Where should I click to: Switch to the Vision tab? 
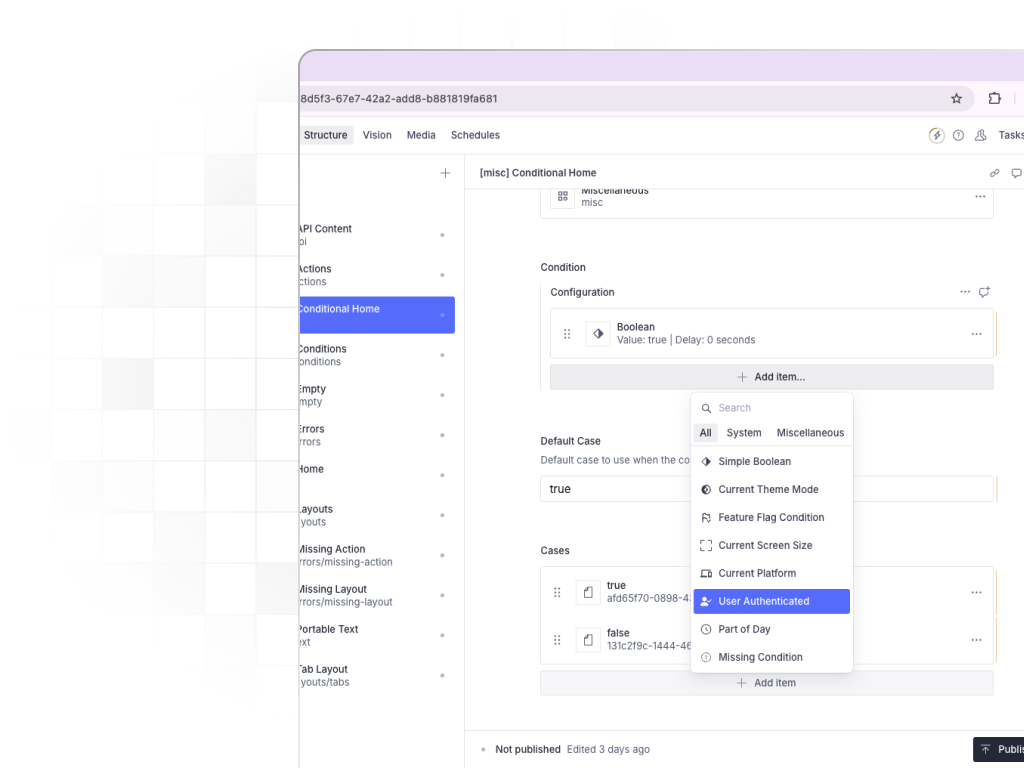tap(377, 135)
